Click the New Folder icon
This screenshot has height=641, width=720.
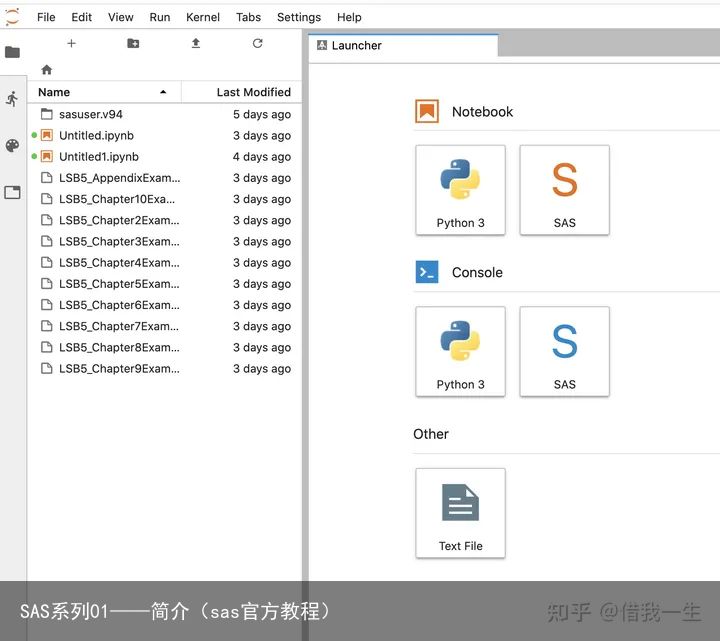133,43
